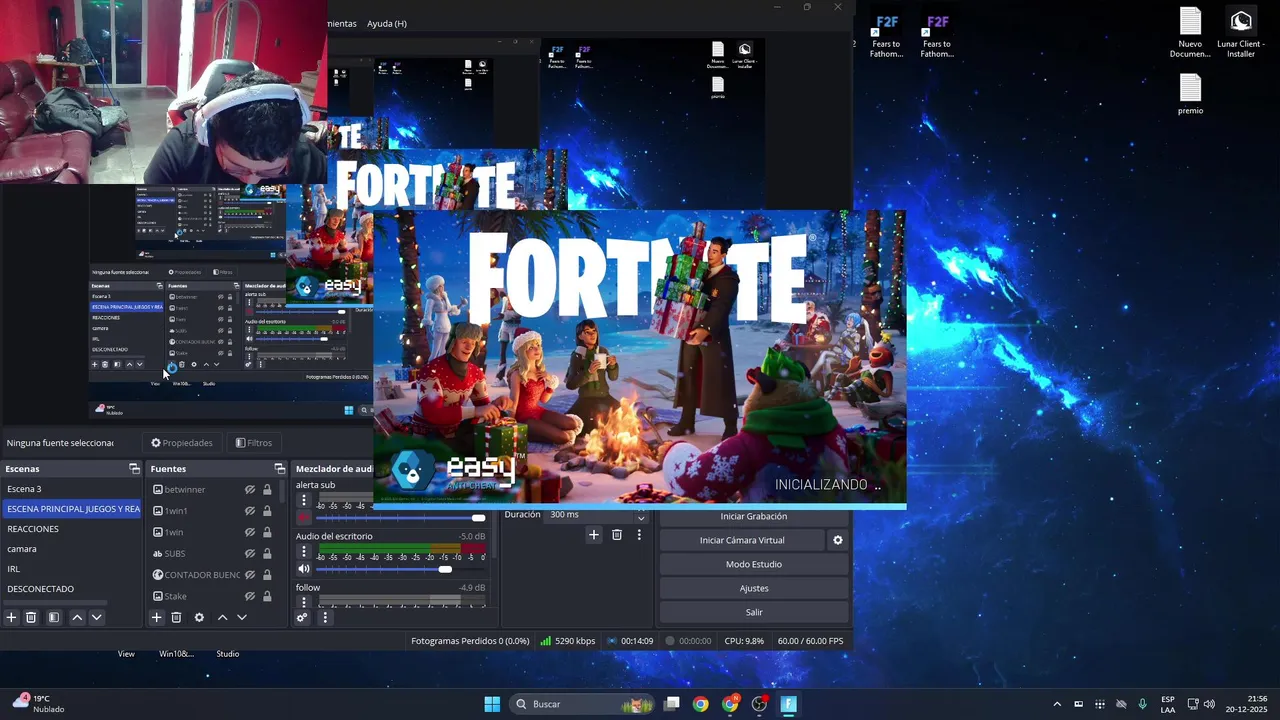Move source up in Fuentes toolbar
This screenshot has height=720, width=1280.
222,618
